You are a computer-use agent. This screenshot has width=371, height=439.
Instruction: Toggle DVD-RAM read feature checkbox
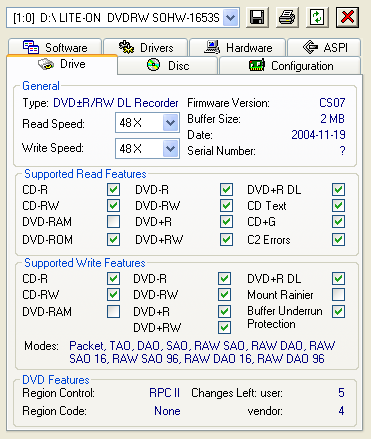[x=113, y=222]
